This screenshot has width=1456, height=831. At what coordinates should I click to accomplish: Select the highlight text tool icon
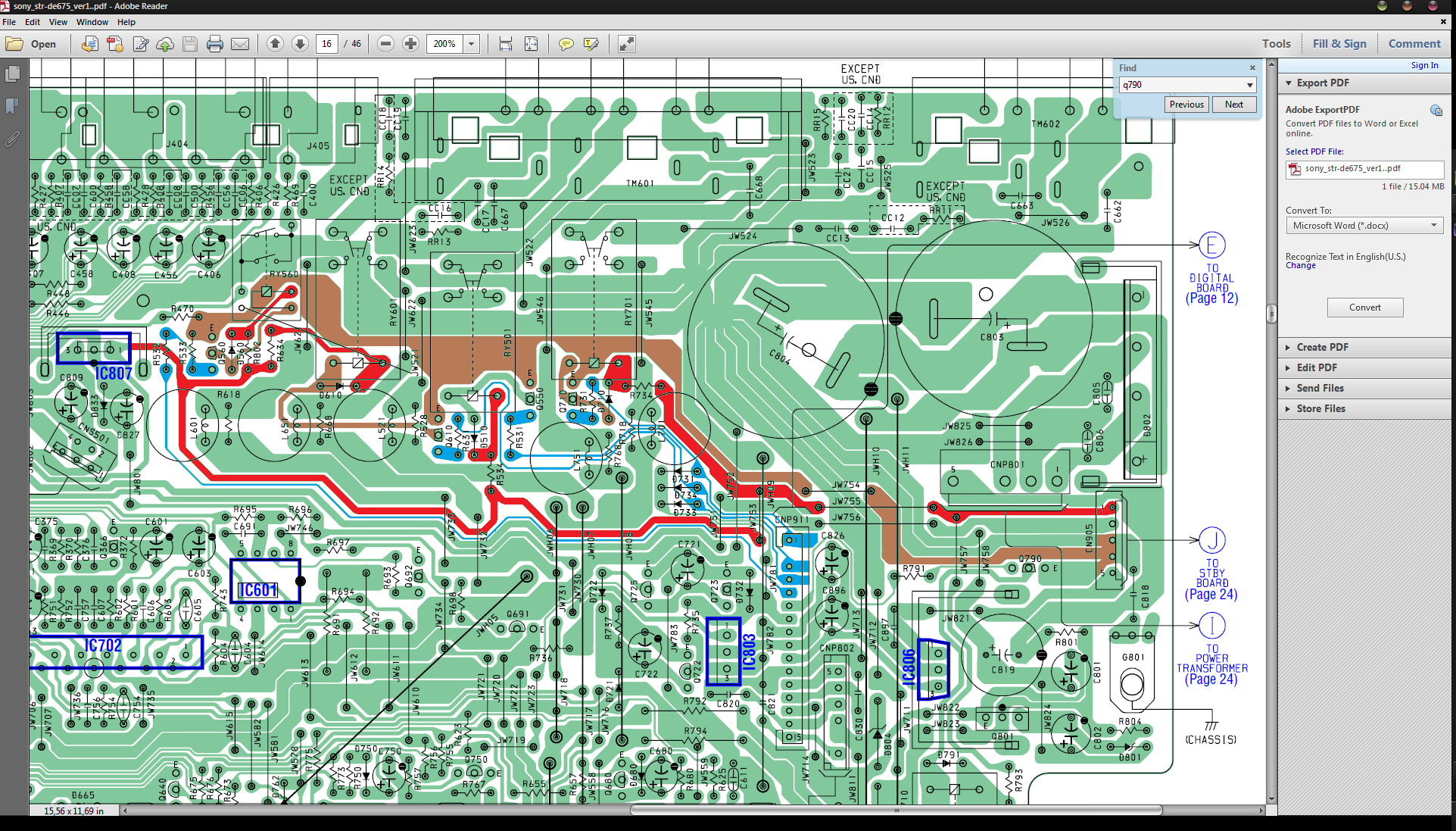(591, 44)
